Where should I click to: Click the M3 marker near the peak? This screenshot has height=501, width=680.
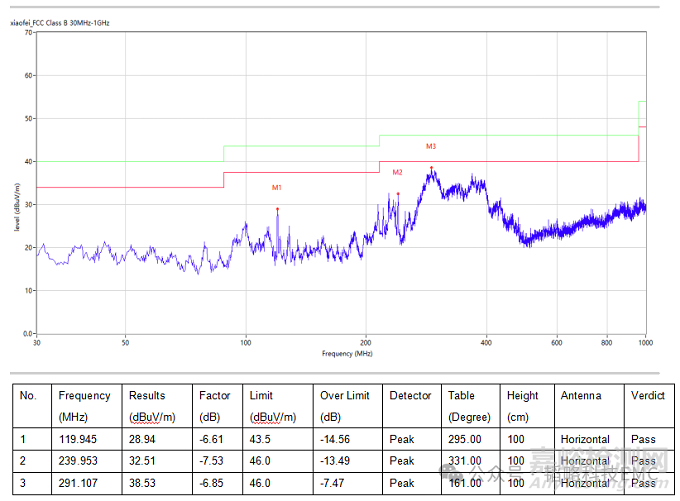431,147
